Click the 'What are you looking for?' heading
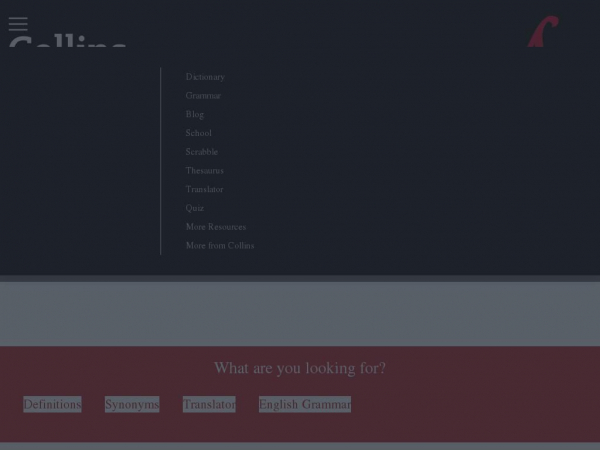 pos(300,368)
